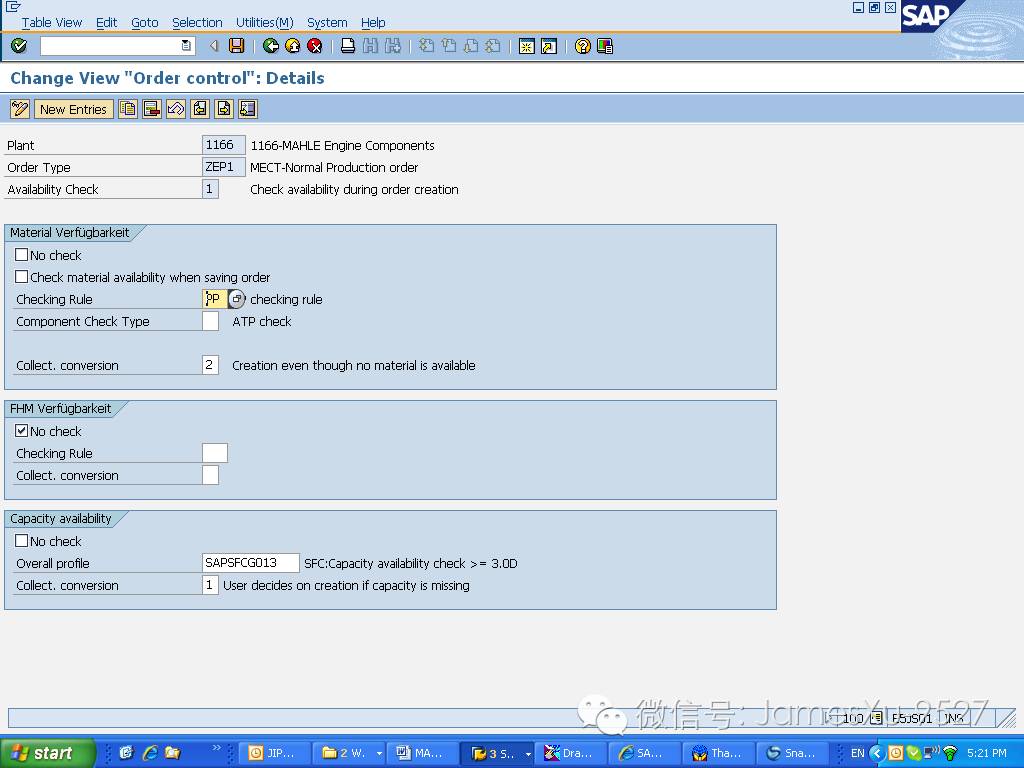
Task: Click the Generate Shortcut icon
Action: point(549,46)
